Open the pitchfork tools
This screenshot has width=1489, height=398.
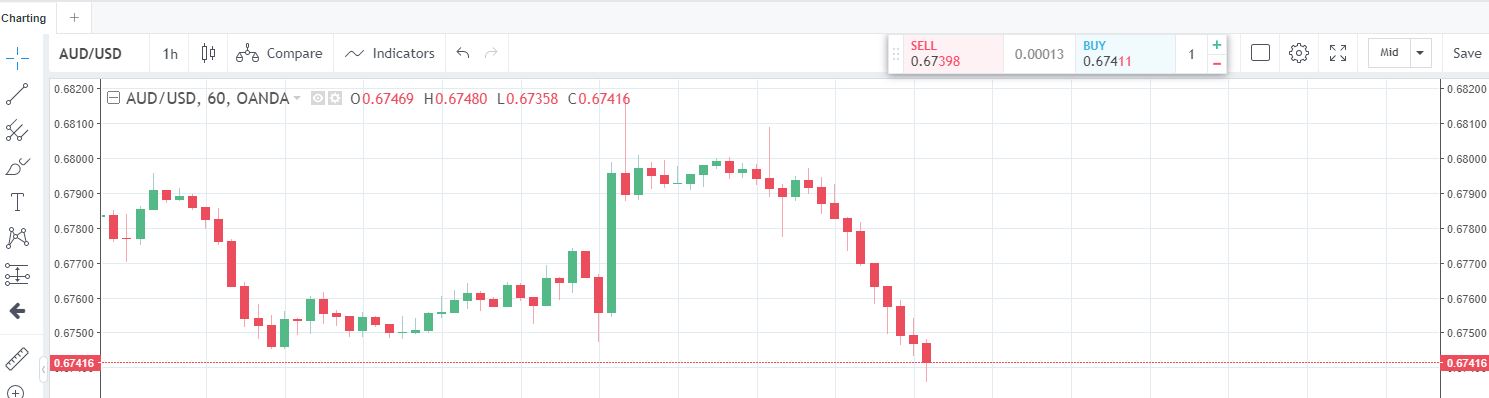pos(17,130)
